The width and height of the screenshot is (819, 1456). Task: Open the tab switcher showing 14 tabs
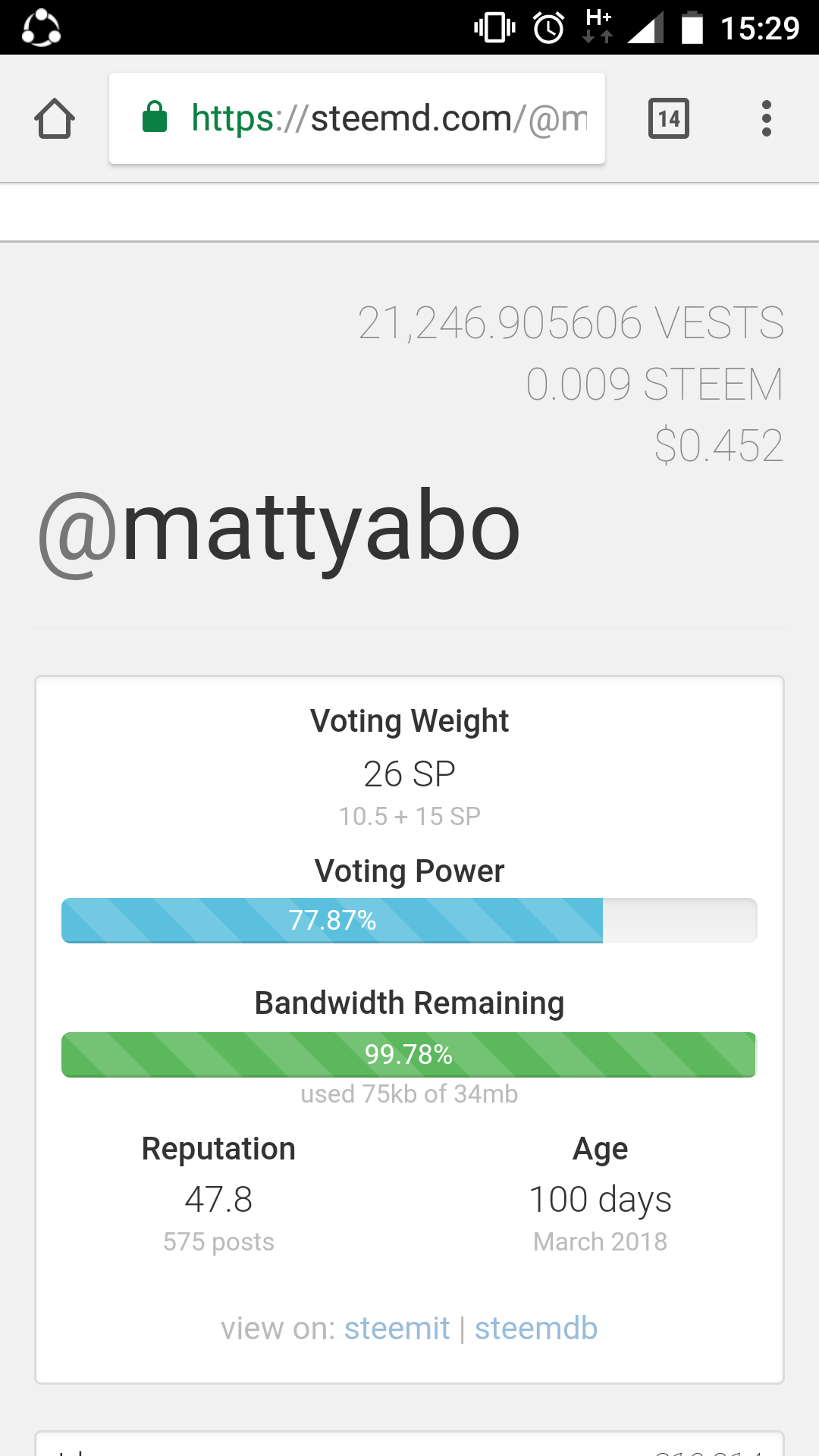pos(669,118)
